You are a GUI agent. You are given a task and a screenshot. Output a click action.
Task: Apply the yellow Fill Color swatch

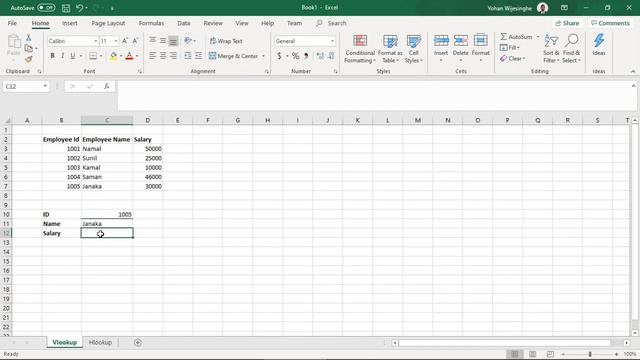[x=113, y=56]
